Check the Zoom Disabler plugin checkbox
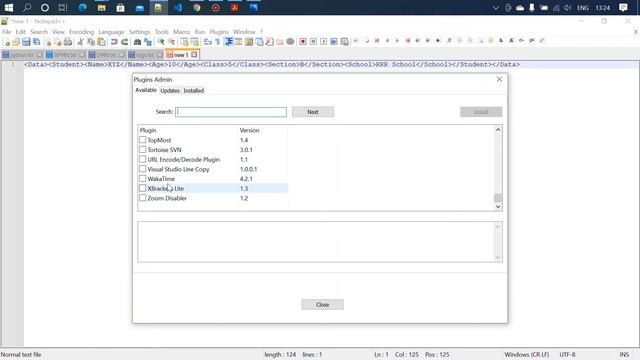This screenshot has width=640, height=360. (142, 198)
